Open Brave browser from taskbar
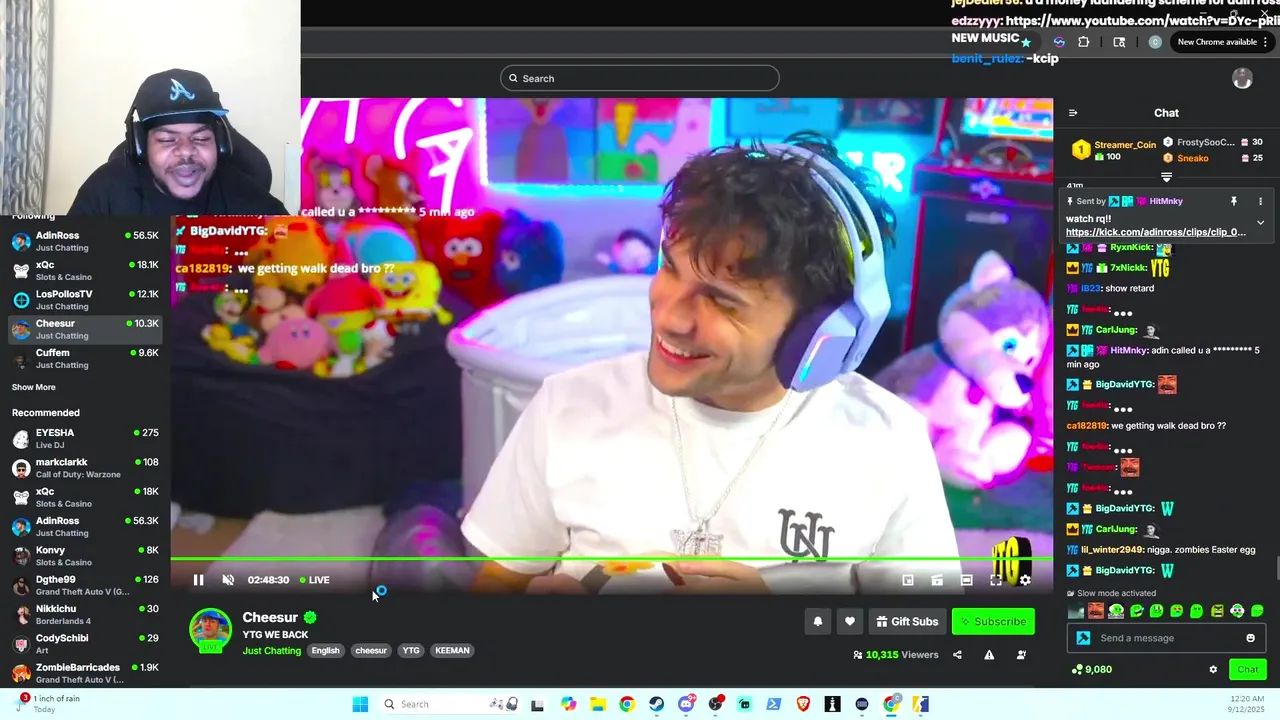This screenshot has width=1280, height=720. point(803,704)
